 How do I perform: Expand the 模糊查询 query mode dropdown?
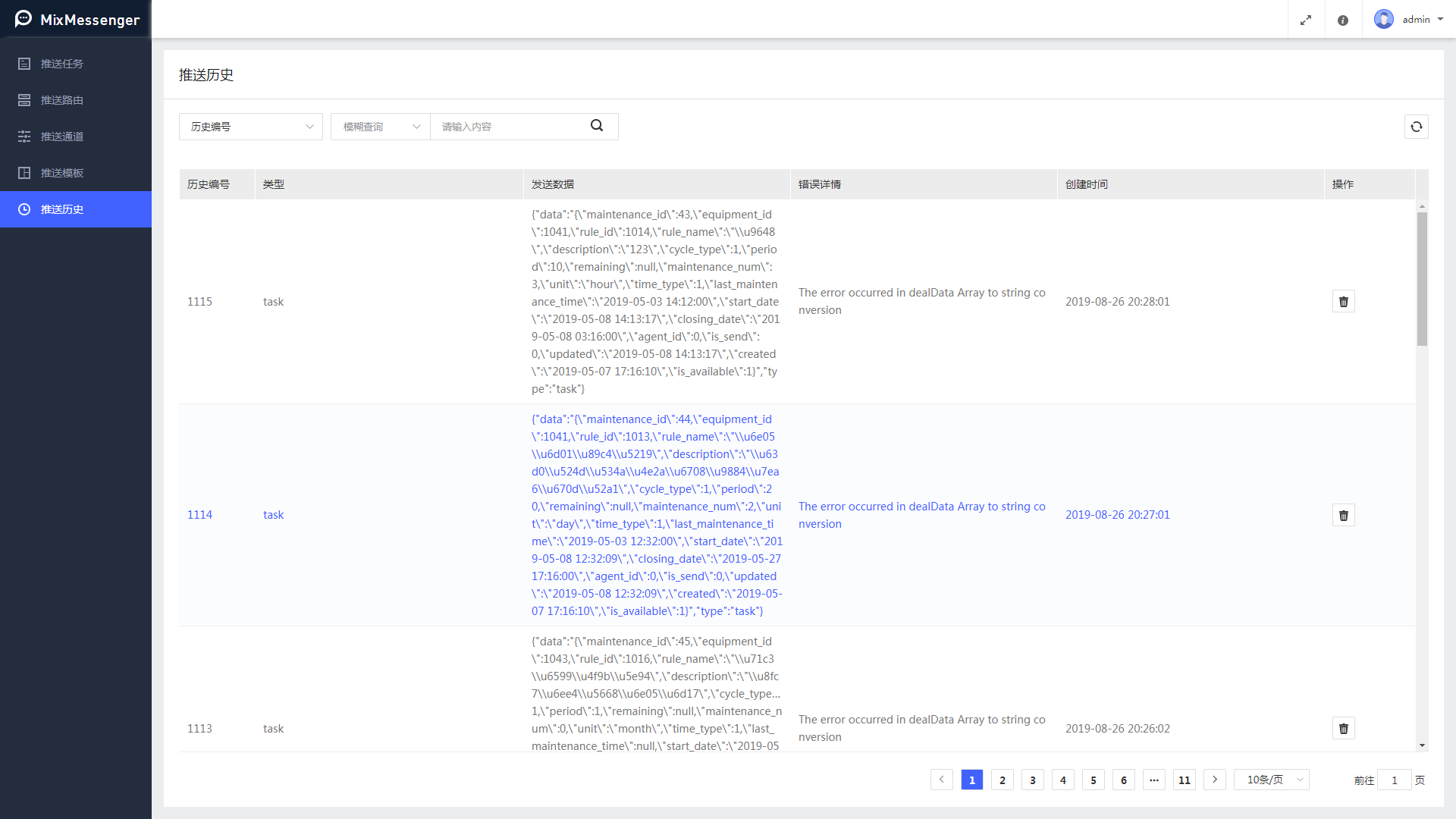pos(380,127)
